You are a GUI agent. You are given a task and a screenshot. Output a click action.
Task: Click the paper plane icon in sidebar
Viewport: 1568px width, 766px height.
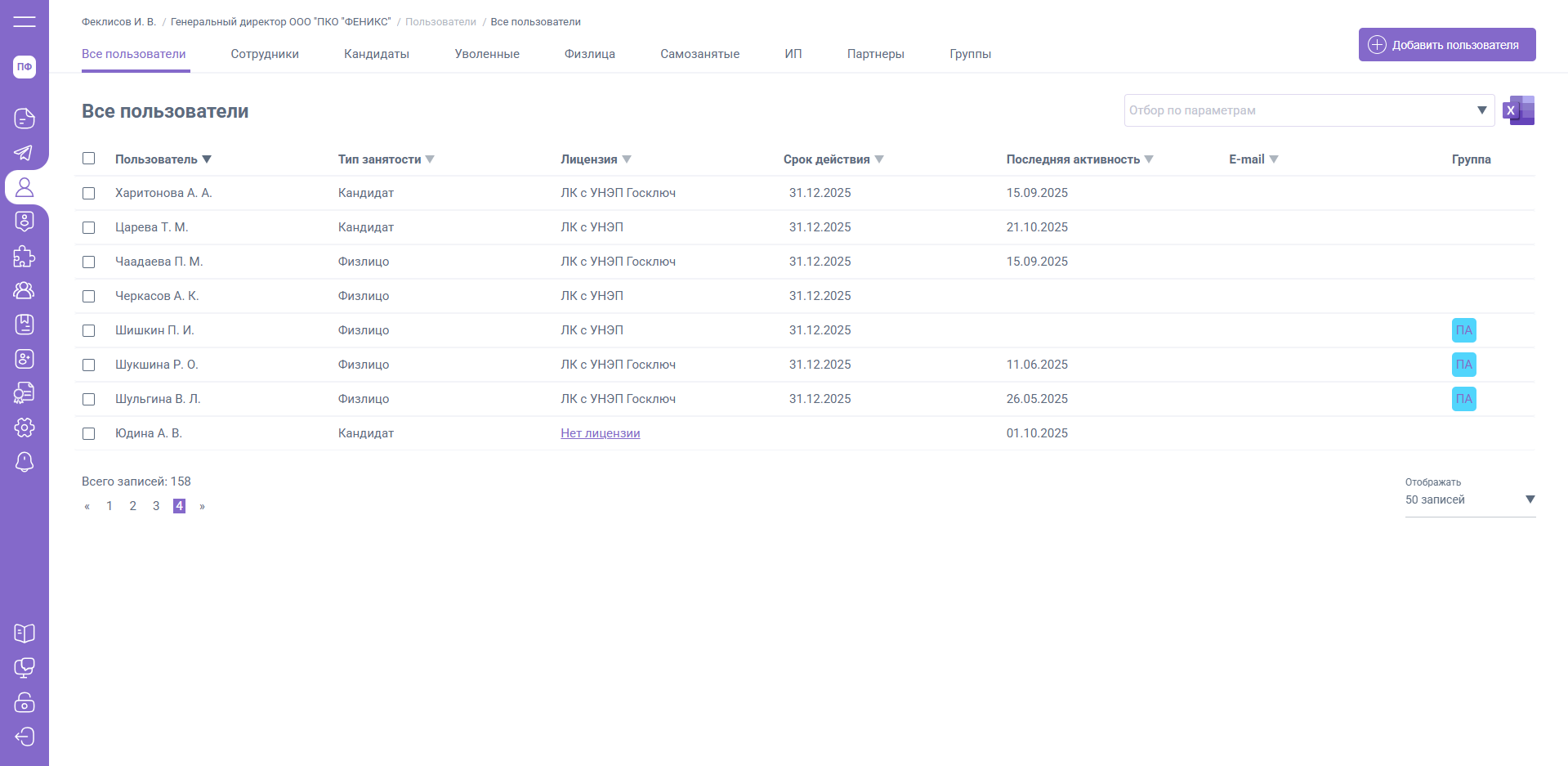coord(25,153)
